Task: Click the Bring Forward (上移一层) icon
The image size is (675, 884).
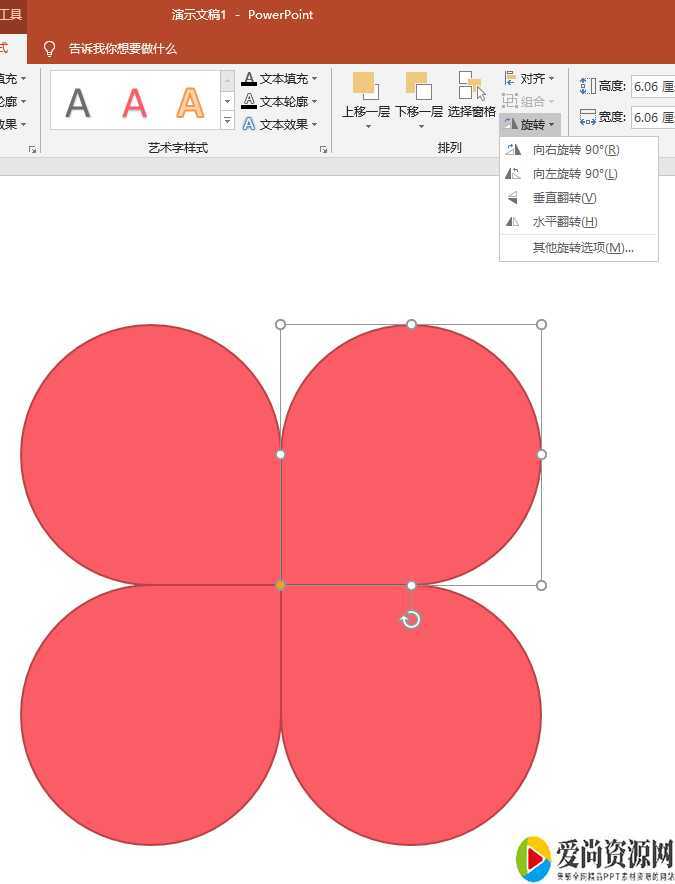Action: tap(365, 86)
